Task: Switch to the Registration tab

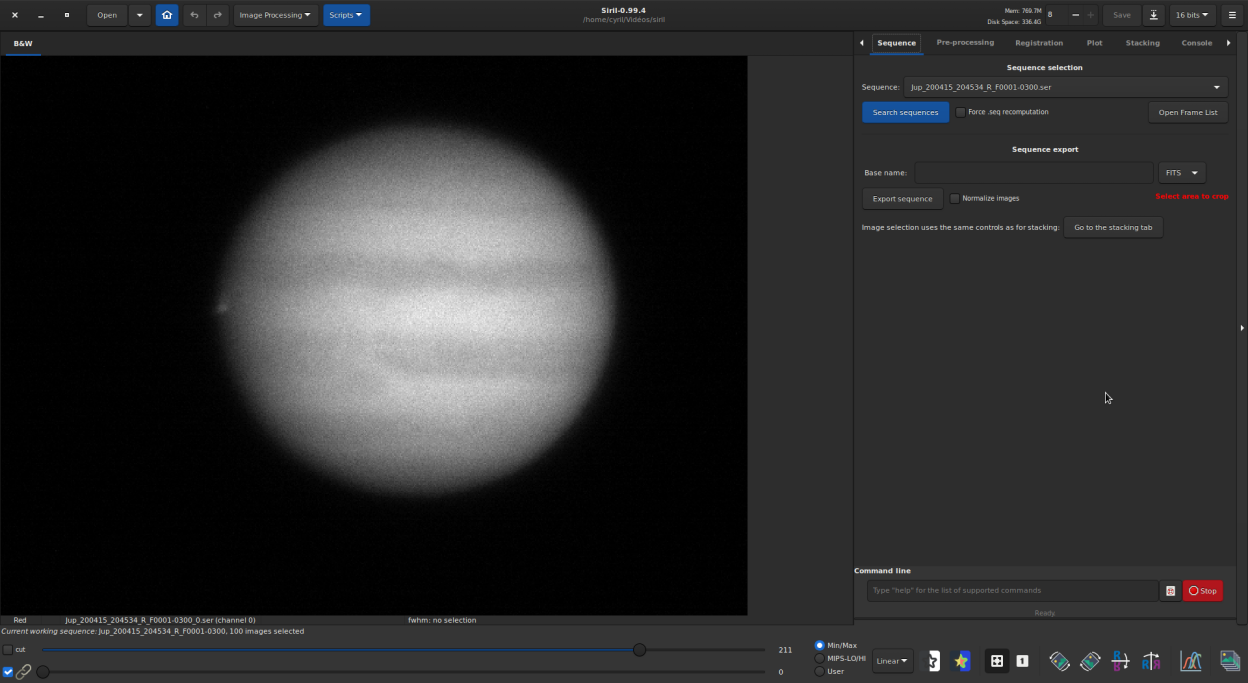Action: pos(1038,43)
